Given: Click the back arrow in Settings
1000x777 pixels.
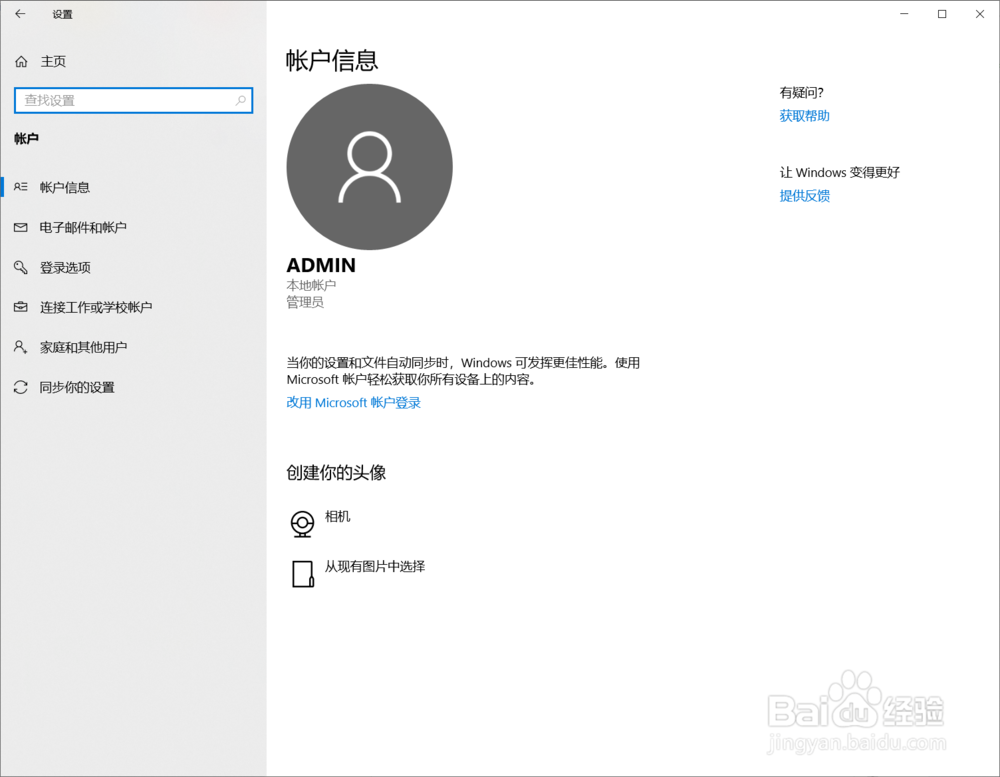Looking at the screenshot, I should tap(20, 13).
